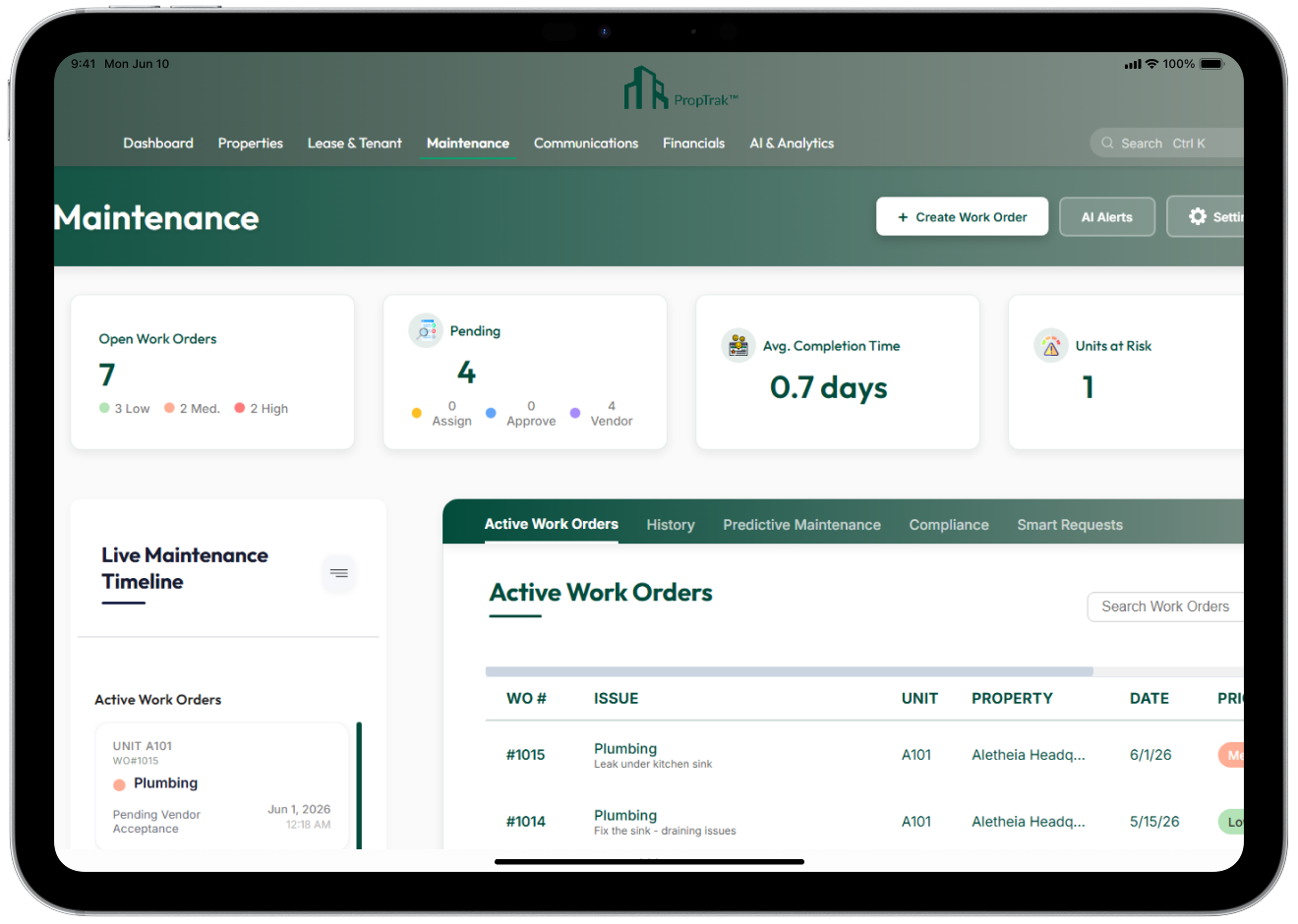The height and width of the screenshot is (924, 1298).
Task: Open work order #1015 row
Action: [x=864, y=755]
